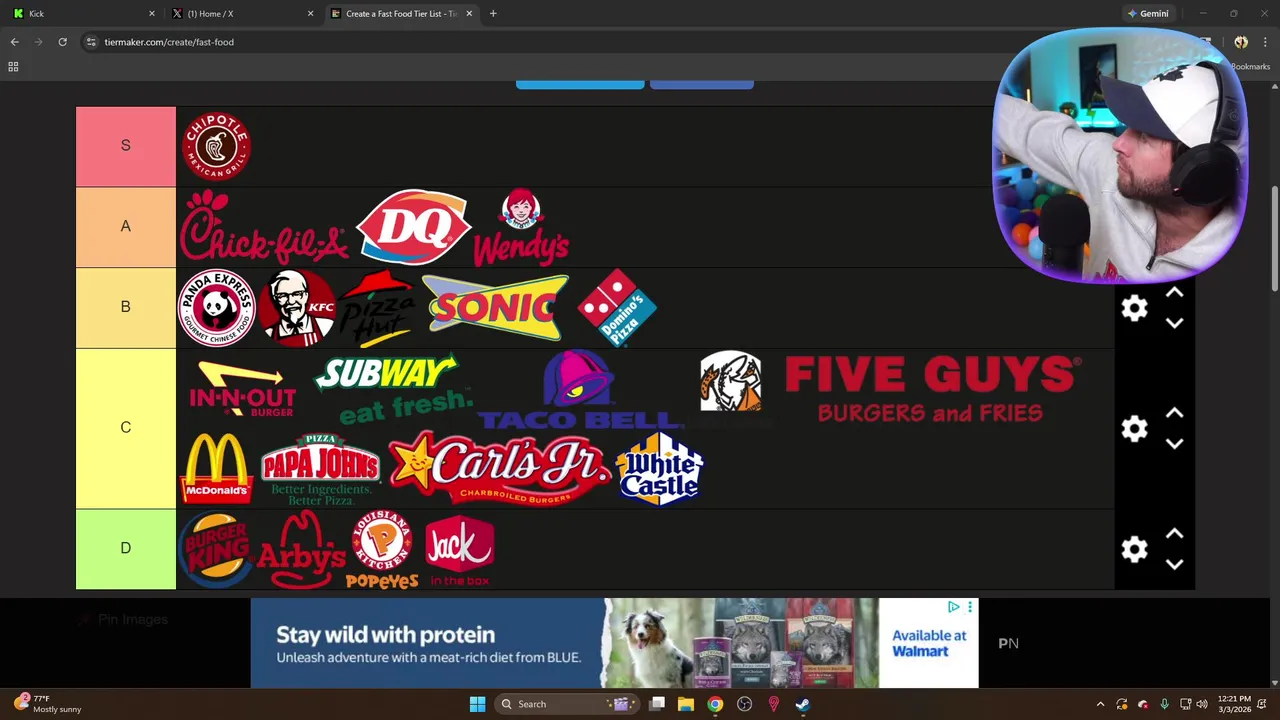Move B tier row down with arrow
Viewport: 1280px width, 720px height.
tap(1175, 323)
